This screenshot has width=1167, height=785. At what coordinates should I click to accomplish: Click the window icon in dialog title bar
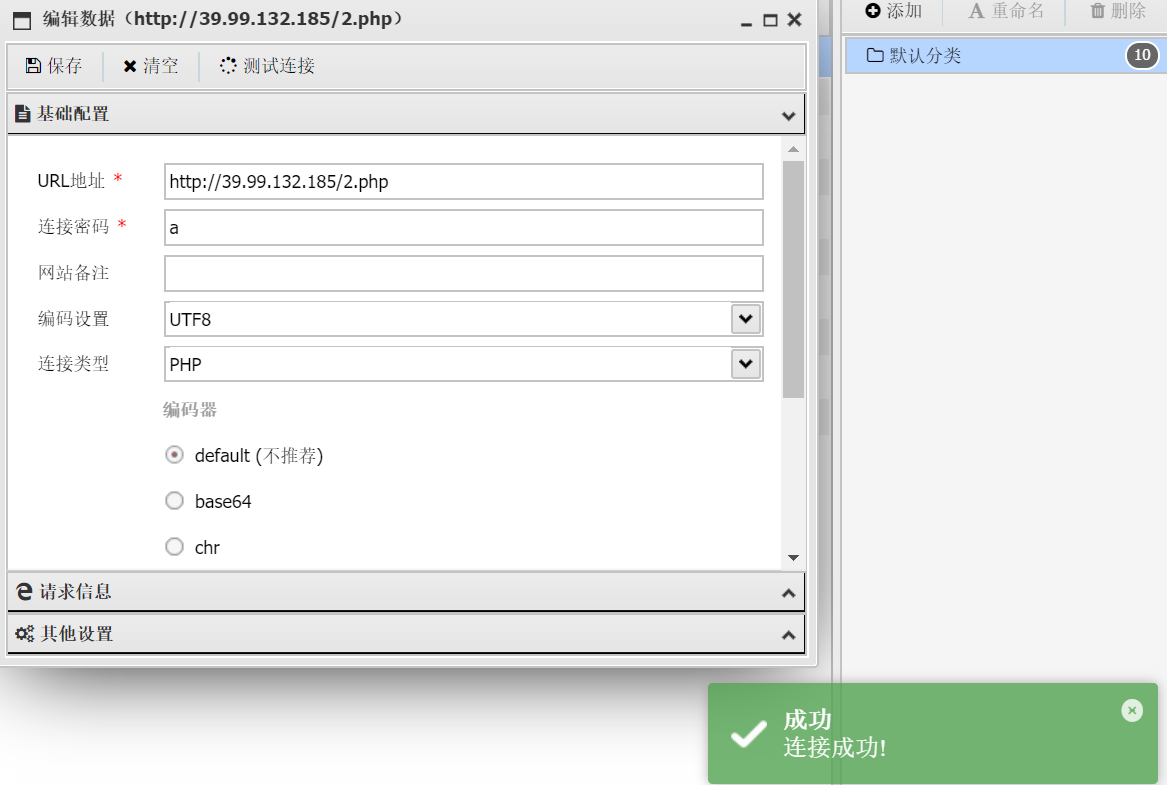22,20
